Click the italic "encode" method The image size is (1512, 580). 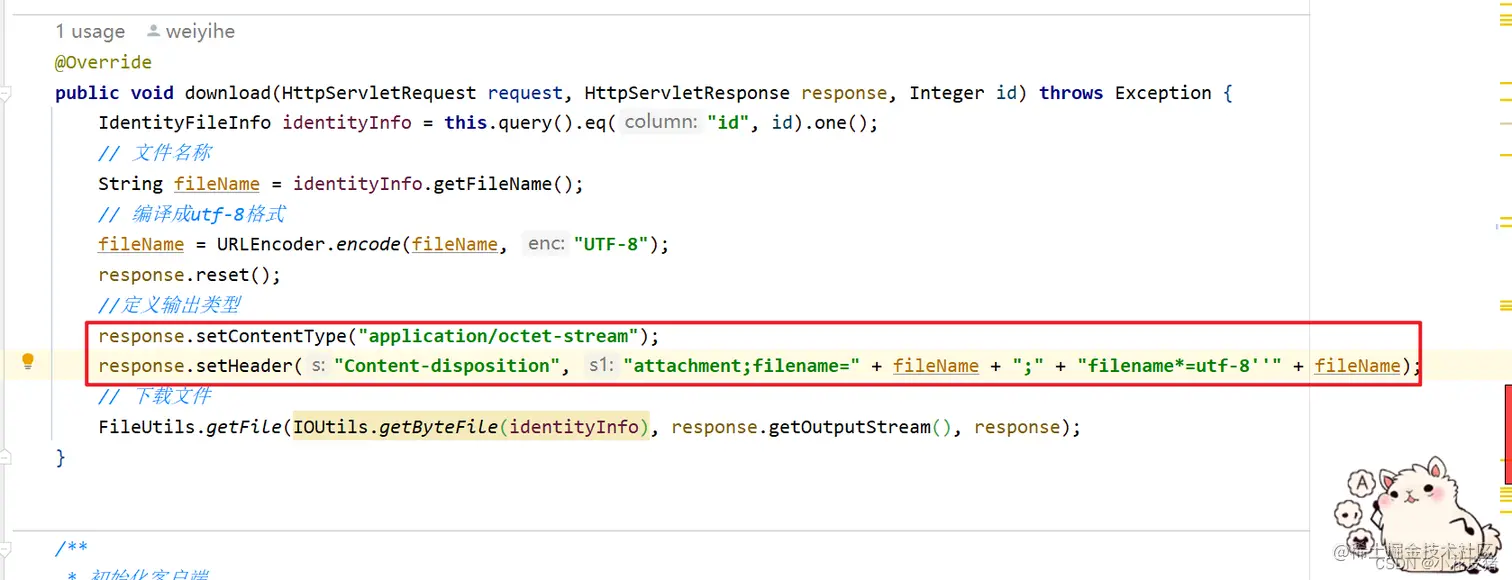pyautogui.click(x=368, y=244)
